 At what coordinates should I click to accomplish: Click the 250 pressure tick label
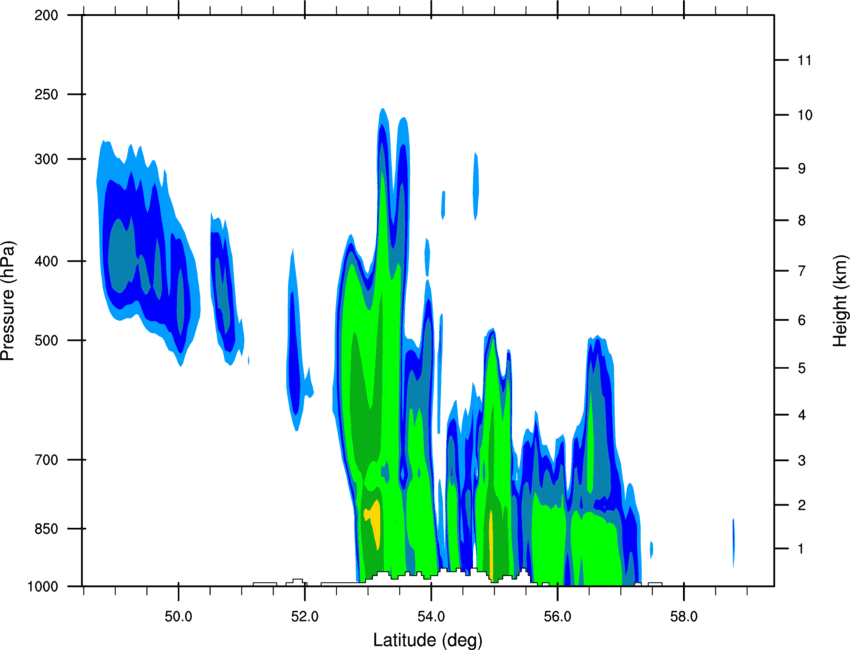[x=46, y=94]
